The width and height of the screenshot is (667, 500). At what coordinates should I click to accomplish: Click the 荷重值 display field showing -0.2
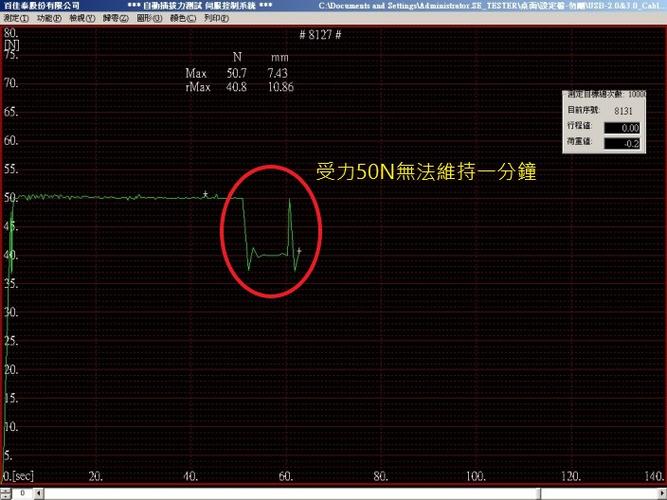621,143
